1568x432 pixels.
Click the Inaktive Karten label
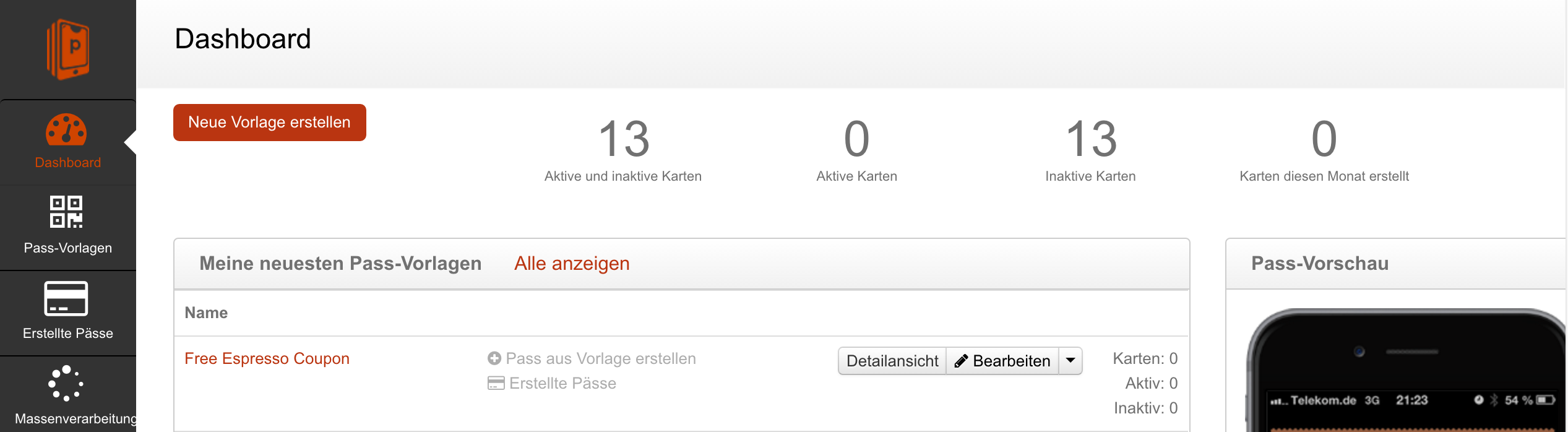click(x=1090, y=176)
